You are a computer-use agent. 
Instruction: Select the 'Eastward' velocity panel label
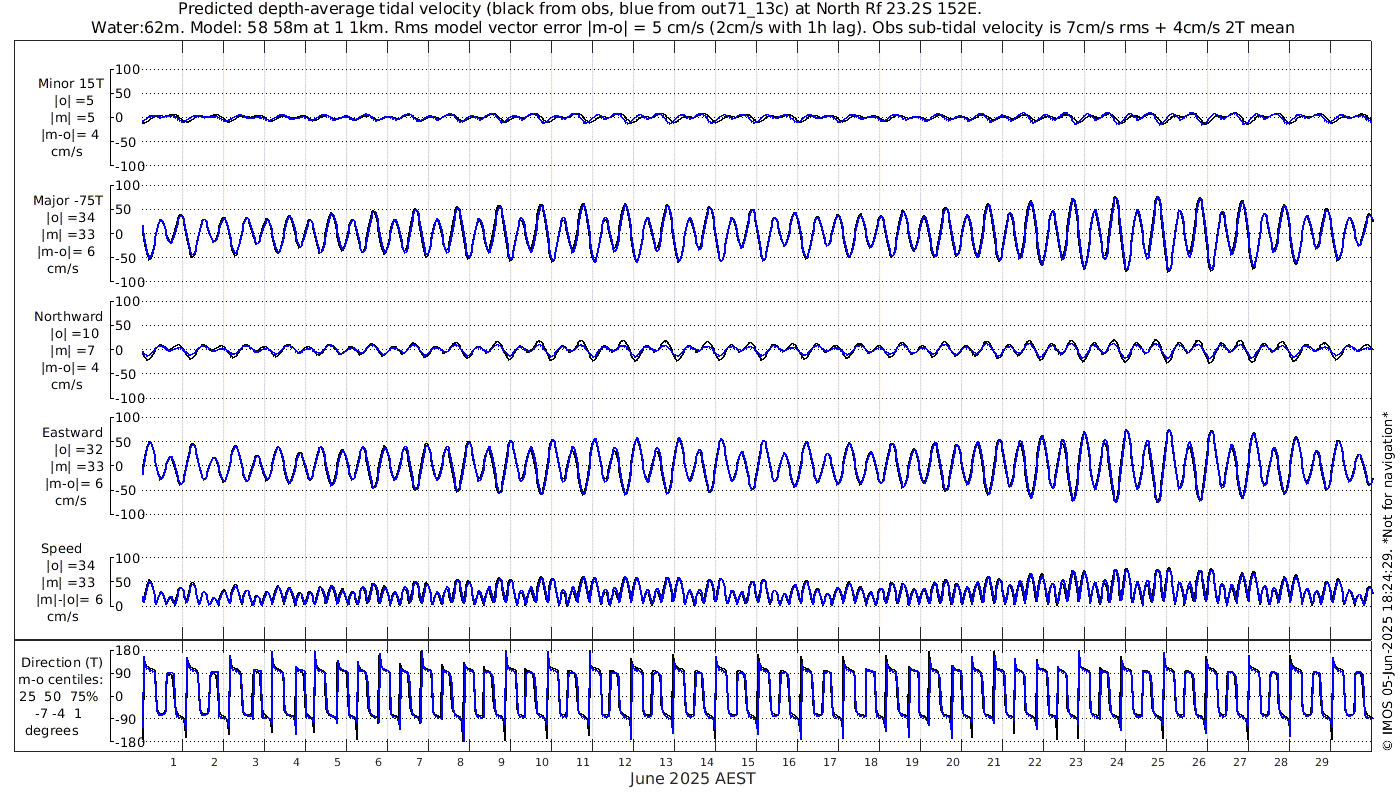[x=72, y=433]
